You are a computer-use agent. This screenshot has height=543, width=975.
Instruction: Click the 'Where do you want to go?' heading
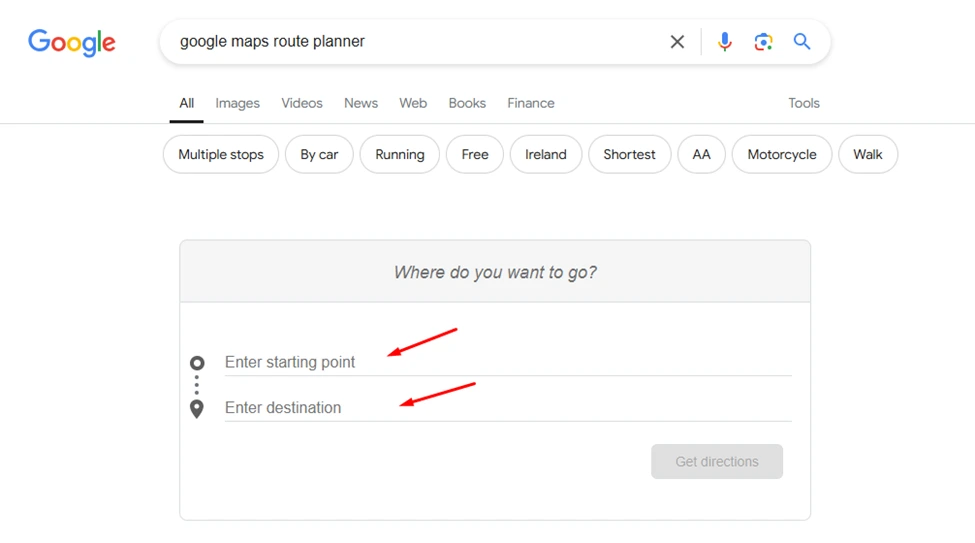[495, 272]
